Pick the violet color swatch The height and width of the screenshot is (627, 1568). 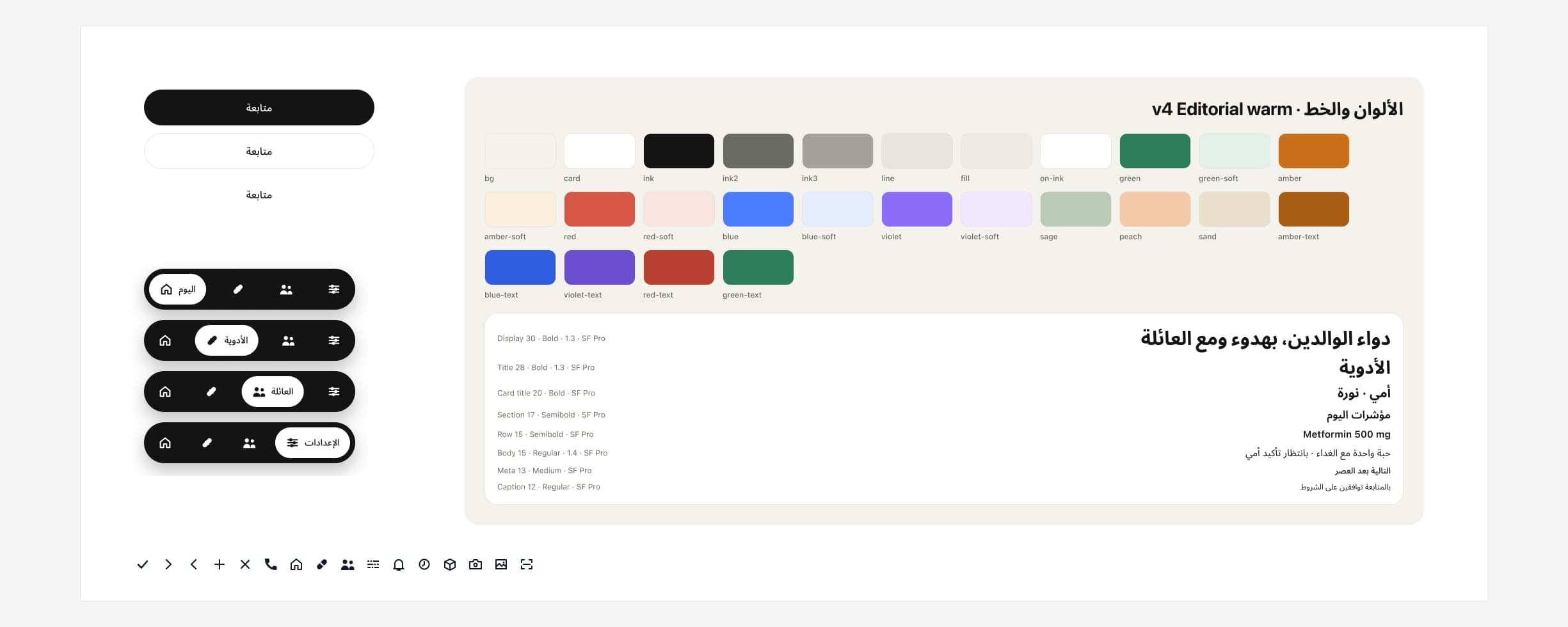(917, 209)
